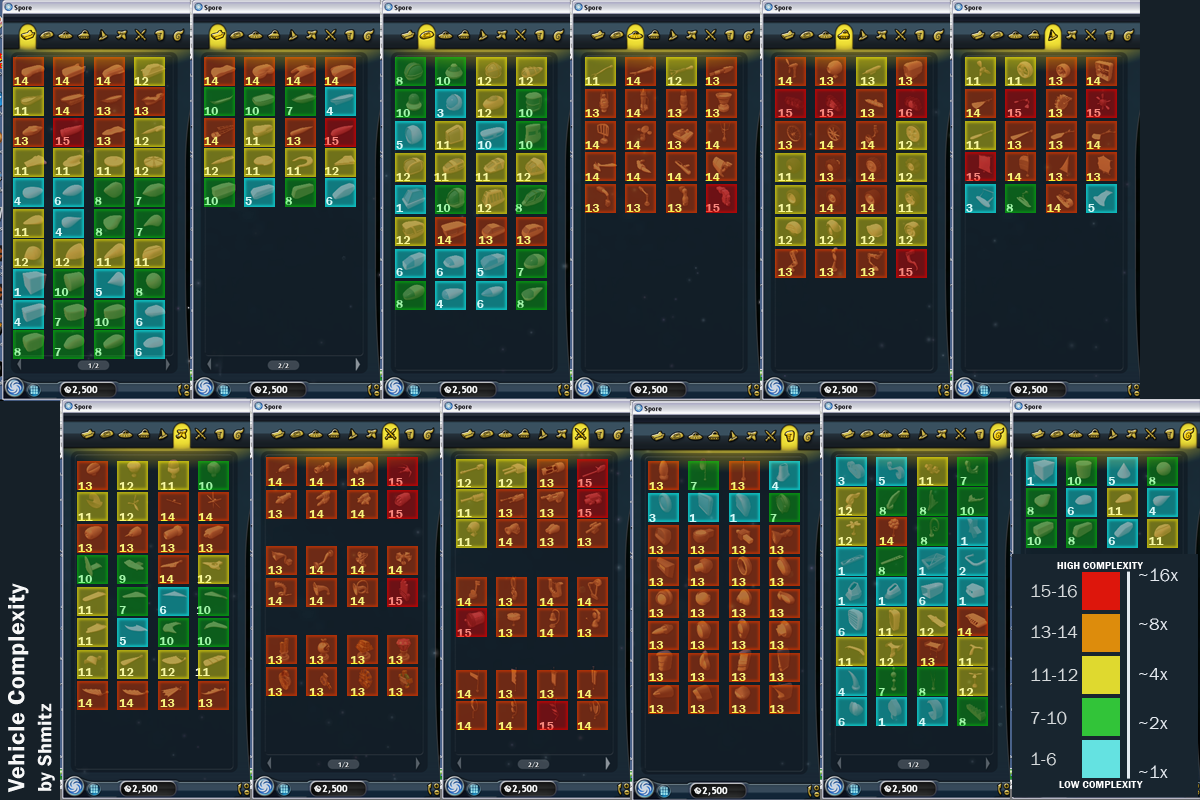This screenshot has width=1200, height=800.
Task: Click the green 7-10 legend swatch
Action: point(1100,717)
